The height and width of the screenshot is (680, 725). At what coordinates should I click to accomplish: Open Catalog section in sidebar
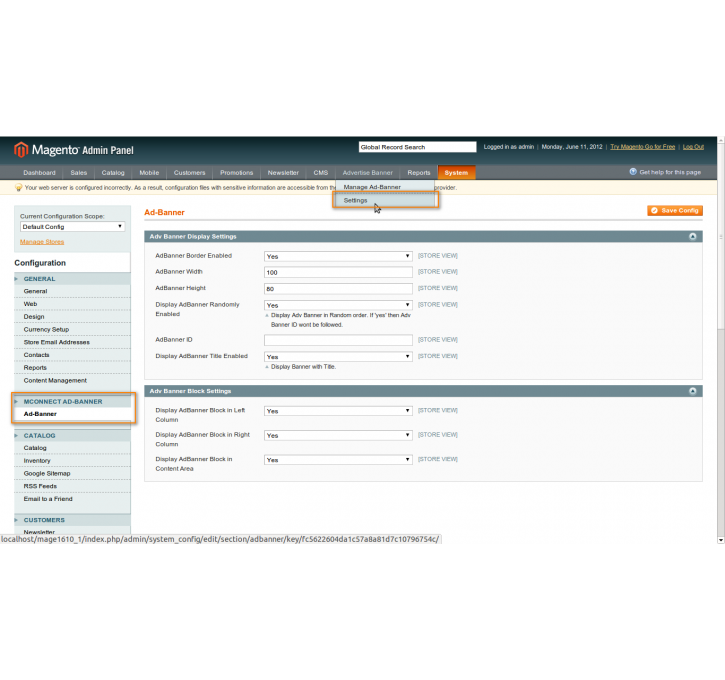click(x=35, y=448)
